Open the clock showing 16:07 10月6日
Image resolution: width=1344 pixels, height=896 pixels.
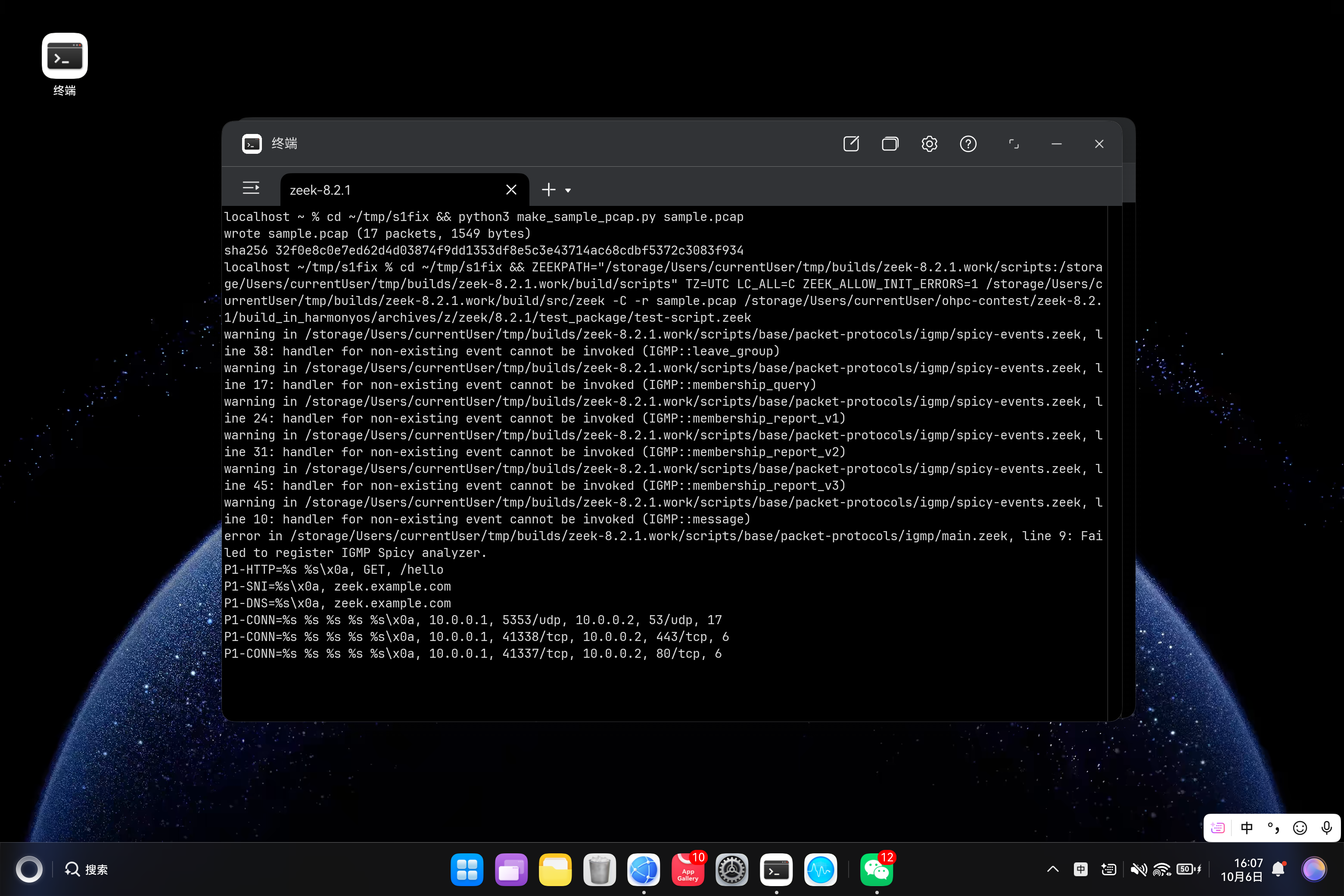(x=1241, y=869)
